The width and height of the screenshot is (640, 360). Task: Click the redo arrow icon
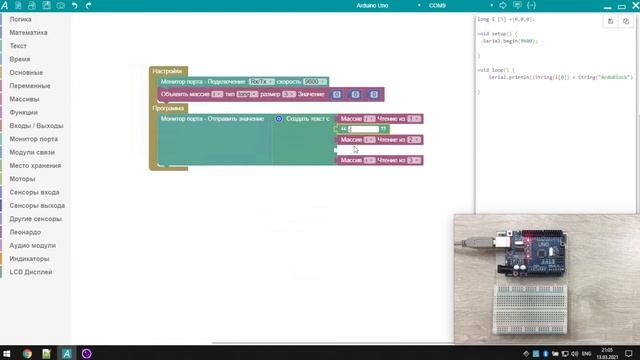(88, 5)
